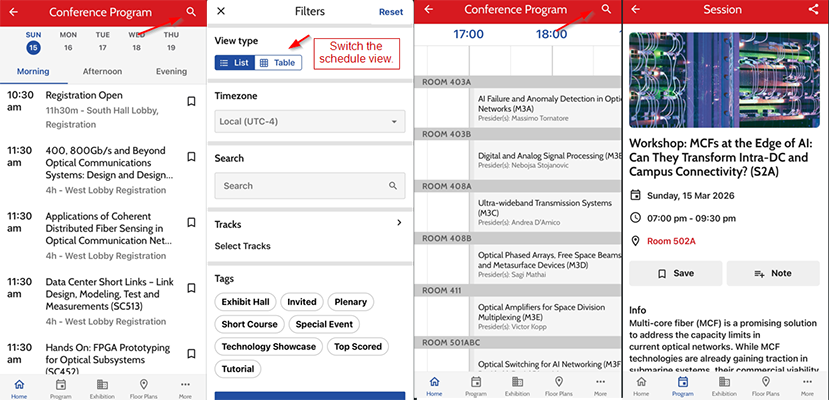Bookmark Applications of Coherent Distributed Fiber Sensing
The width and height of the screenshot is (829, 400).
(191, 222)
